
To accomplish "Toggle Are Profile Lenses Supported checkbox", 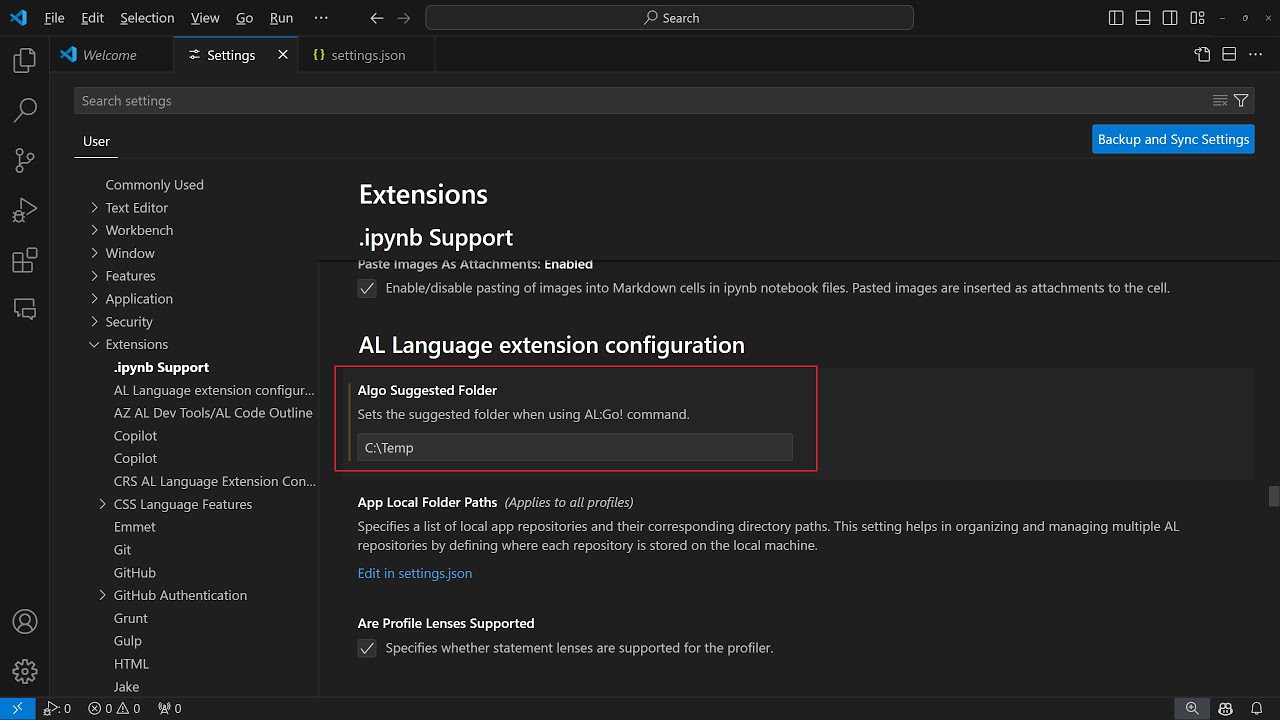I will pyautogui.click(x=367, y=648).
